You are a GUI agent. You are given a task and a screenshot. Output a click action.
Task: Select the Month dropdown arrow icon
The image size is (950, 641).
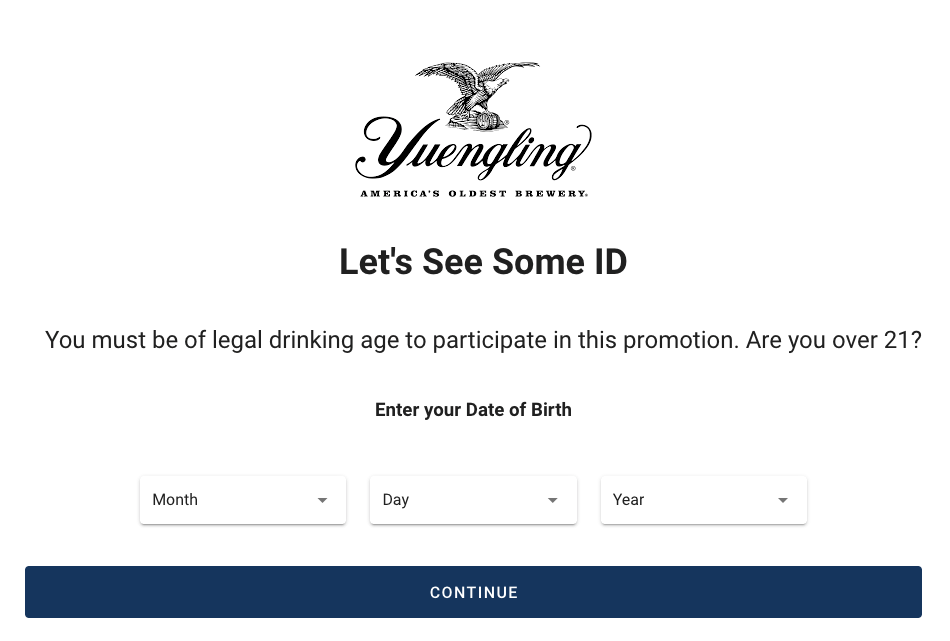[x=322, y=500]
